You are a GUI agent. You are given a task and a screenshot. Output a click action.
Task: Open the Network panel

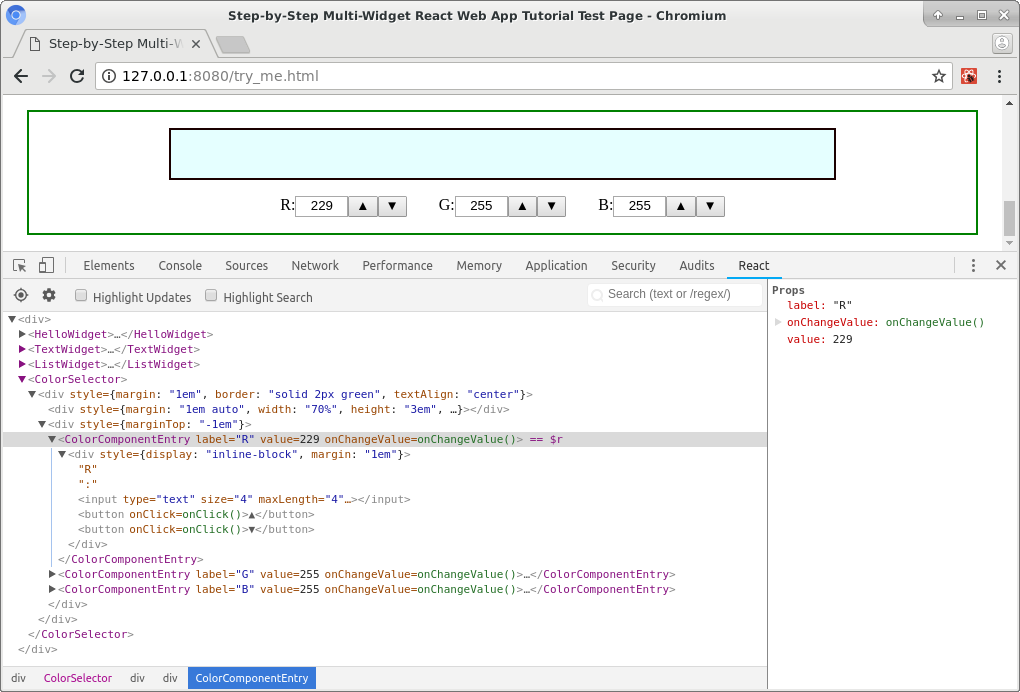(315, 265)
